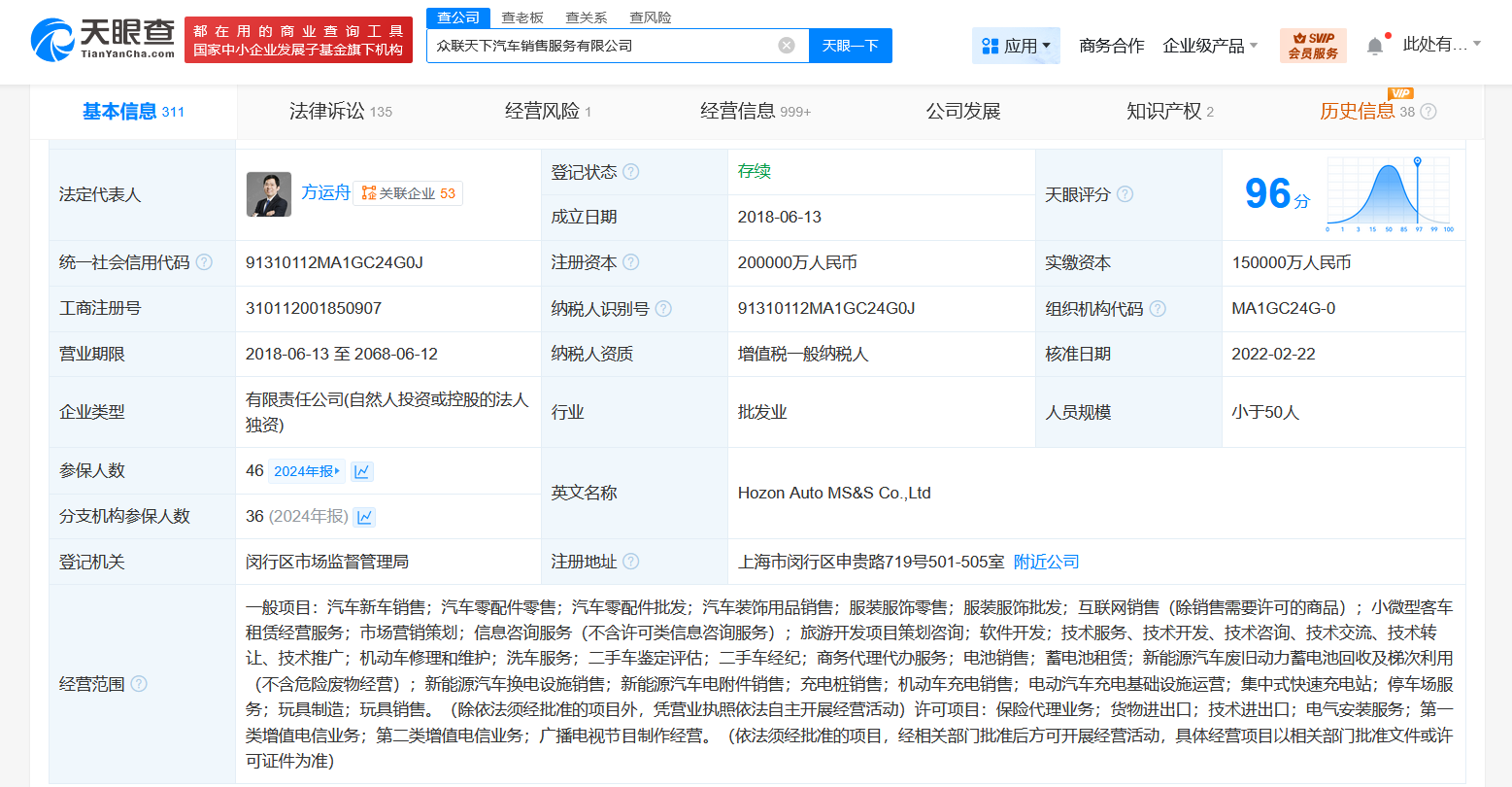
Task: Open the 历史信息 VIP tab
Action: point(1367,112)
